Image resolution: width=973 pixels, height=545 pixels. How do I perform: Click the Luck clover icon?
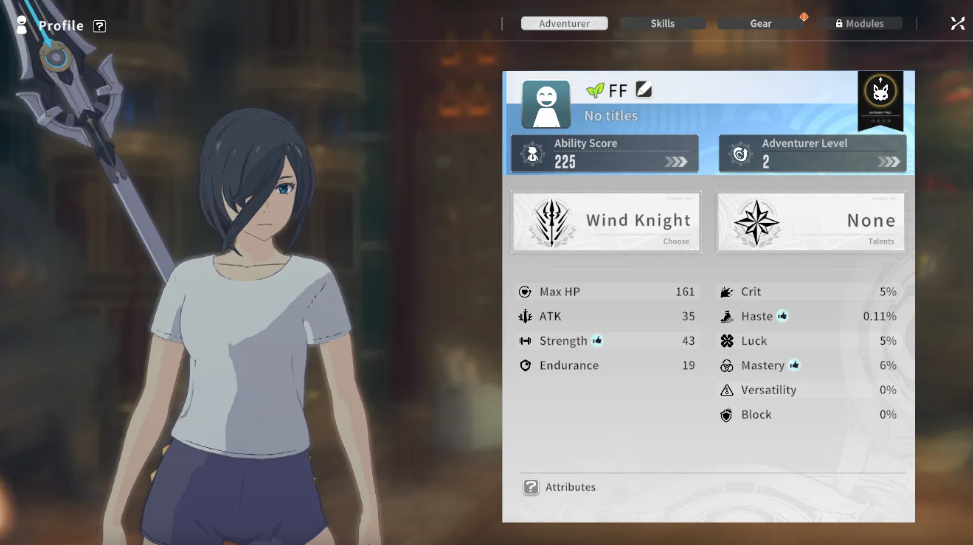(727, 341)
